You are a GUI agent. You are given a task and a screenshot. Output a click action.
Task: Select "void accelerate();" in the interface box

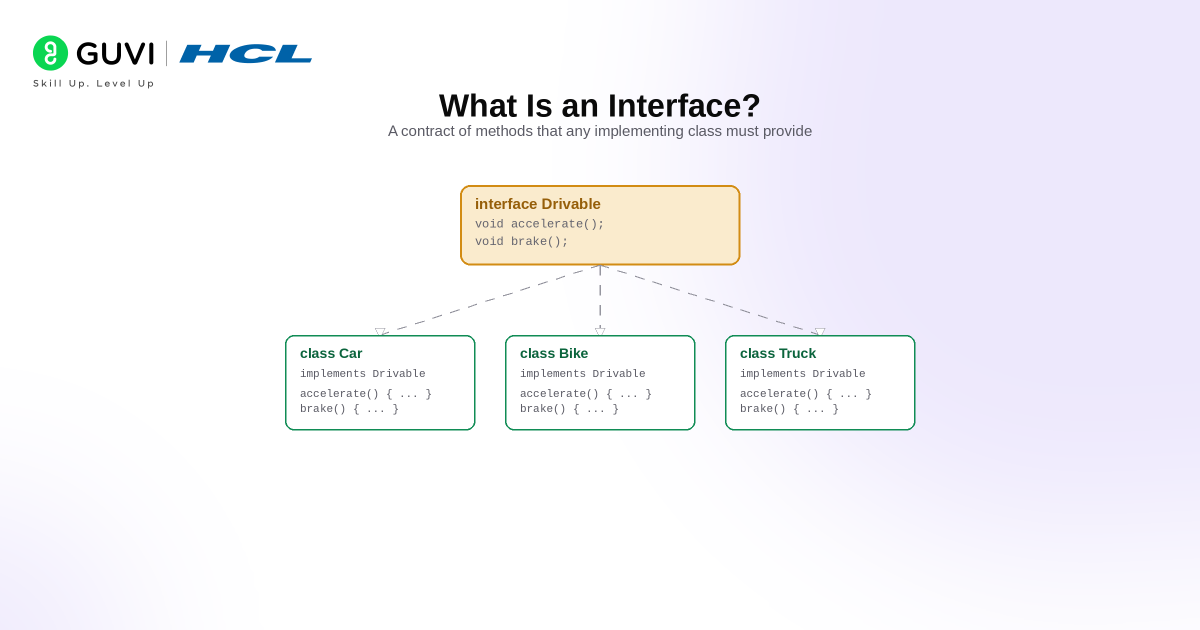[x=540, y=224]
